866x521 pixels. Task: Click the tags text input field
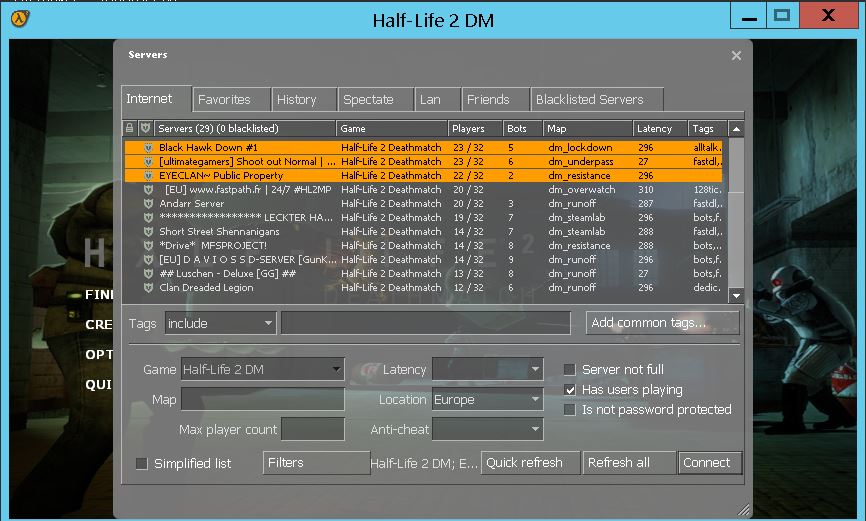[x=426, y=323]
